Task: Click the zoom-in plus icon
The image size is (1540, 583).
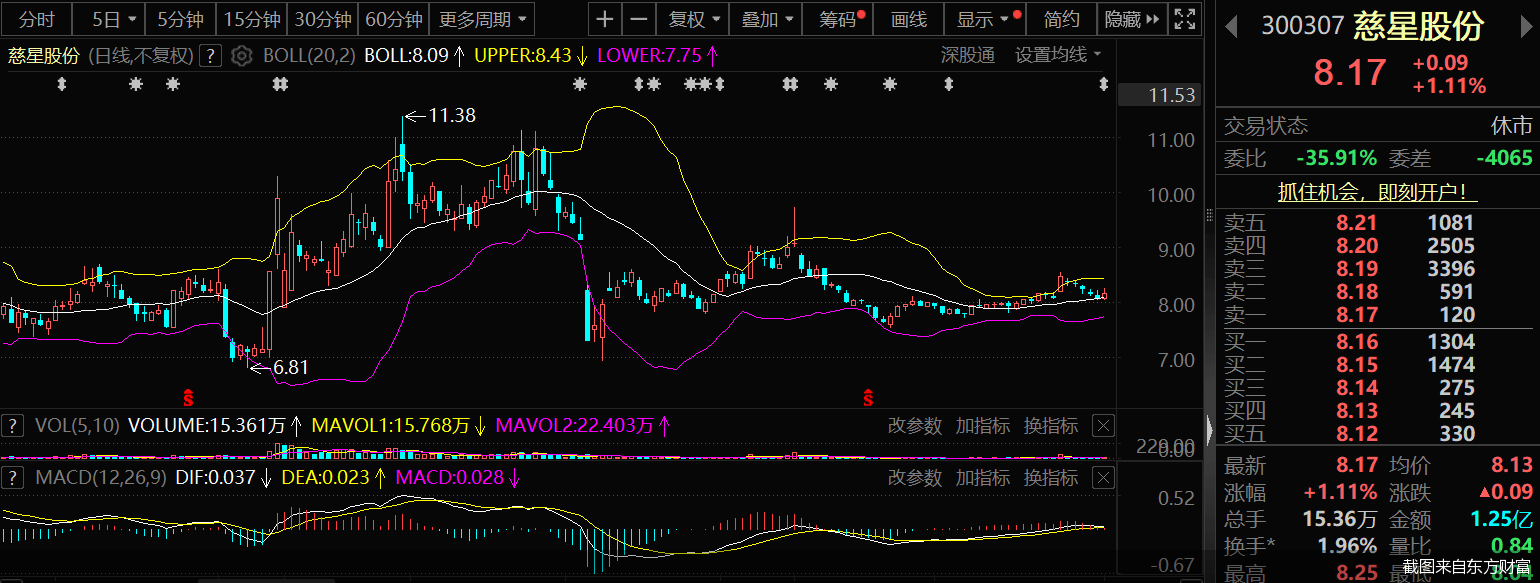Action: pos(605,19)
